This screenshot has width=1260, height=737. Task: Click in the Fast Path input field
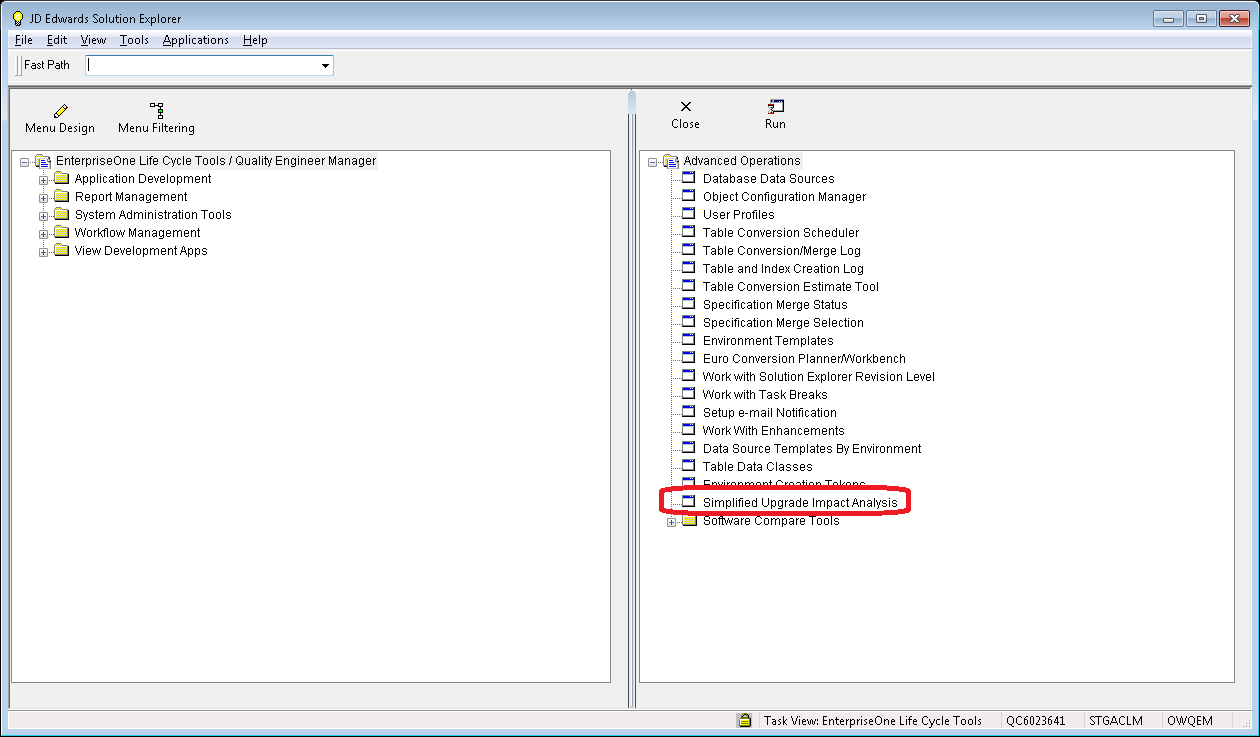point(202,66)
